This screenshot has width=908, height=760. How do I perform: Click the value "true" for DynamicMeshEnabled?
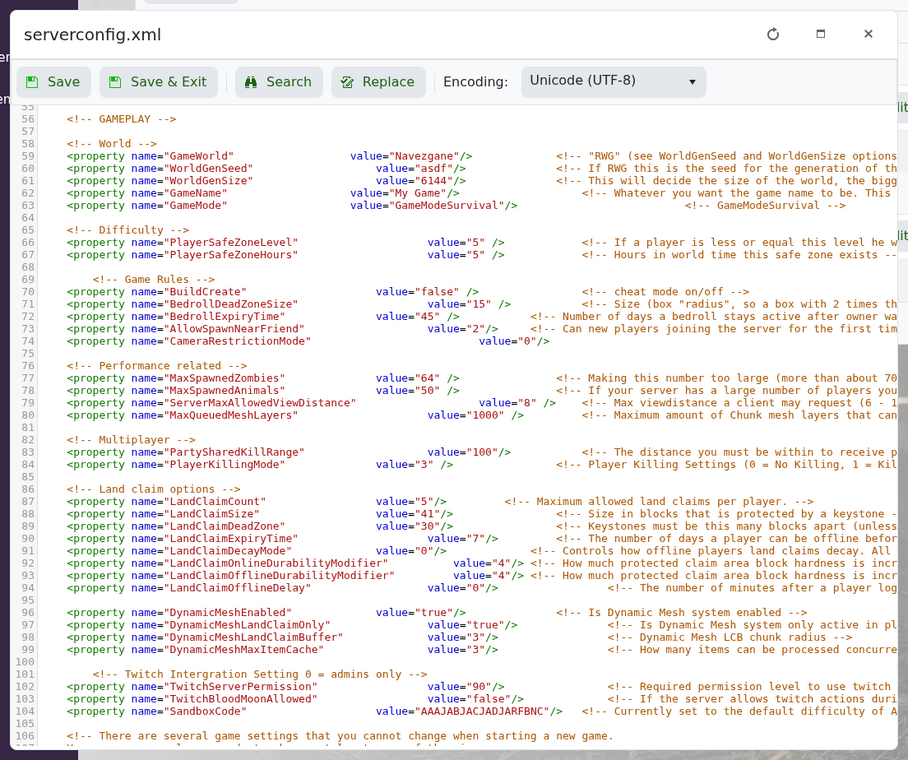434,613
